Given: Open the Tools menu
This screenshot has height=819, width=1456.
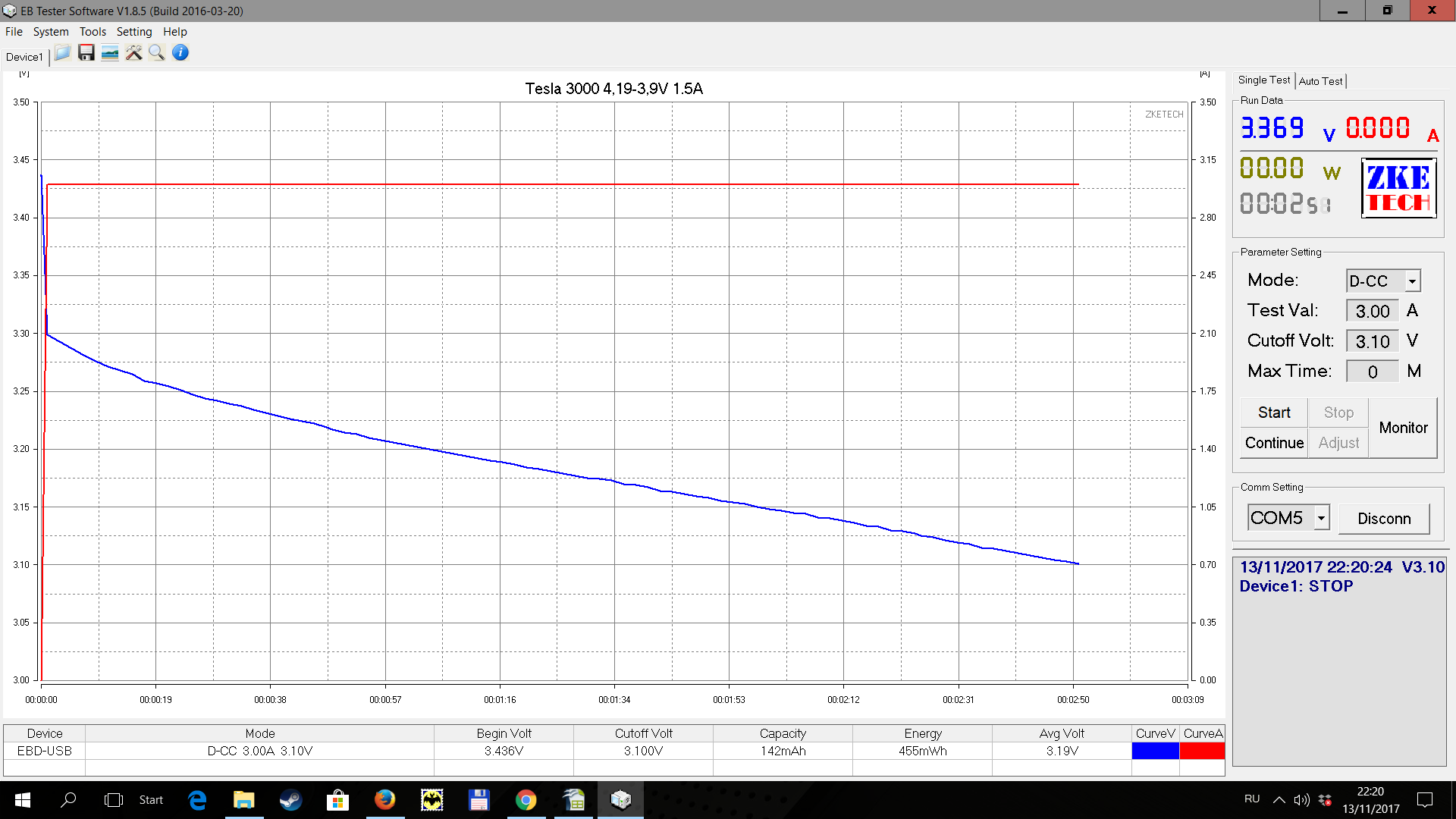Looking at the screenshot, I should [x=93, y=32].
